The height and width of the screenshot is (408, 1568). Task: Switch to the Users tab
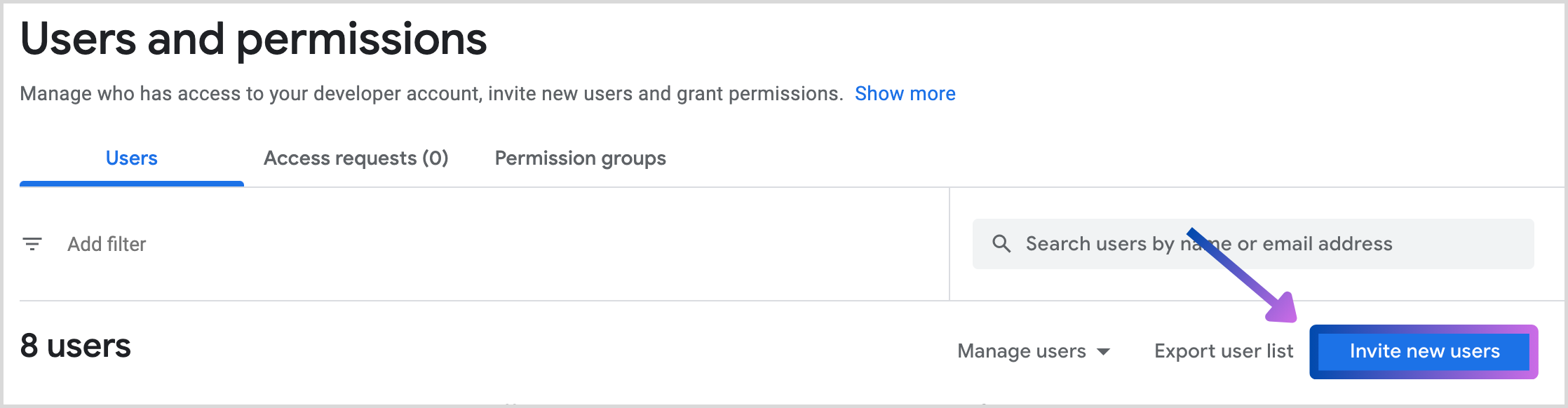[131, 158]
